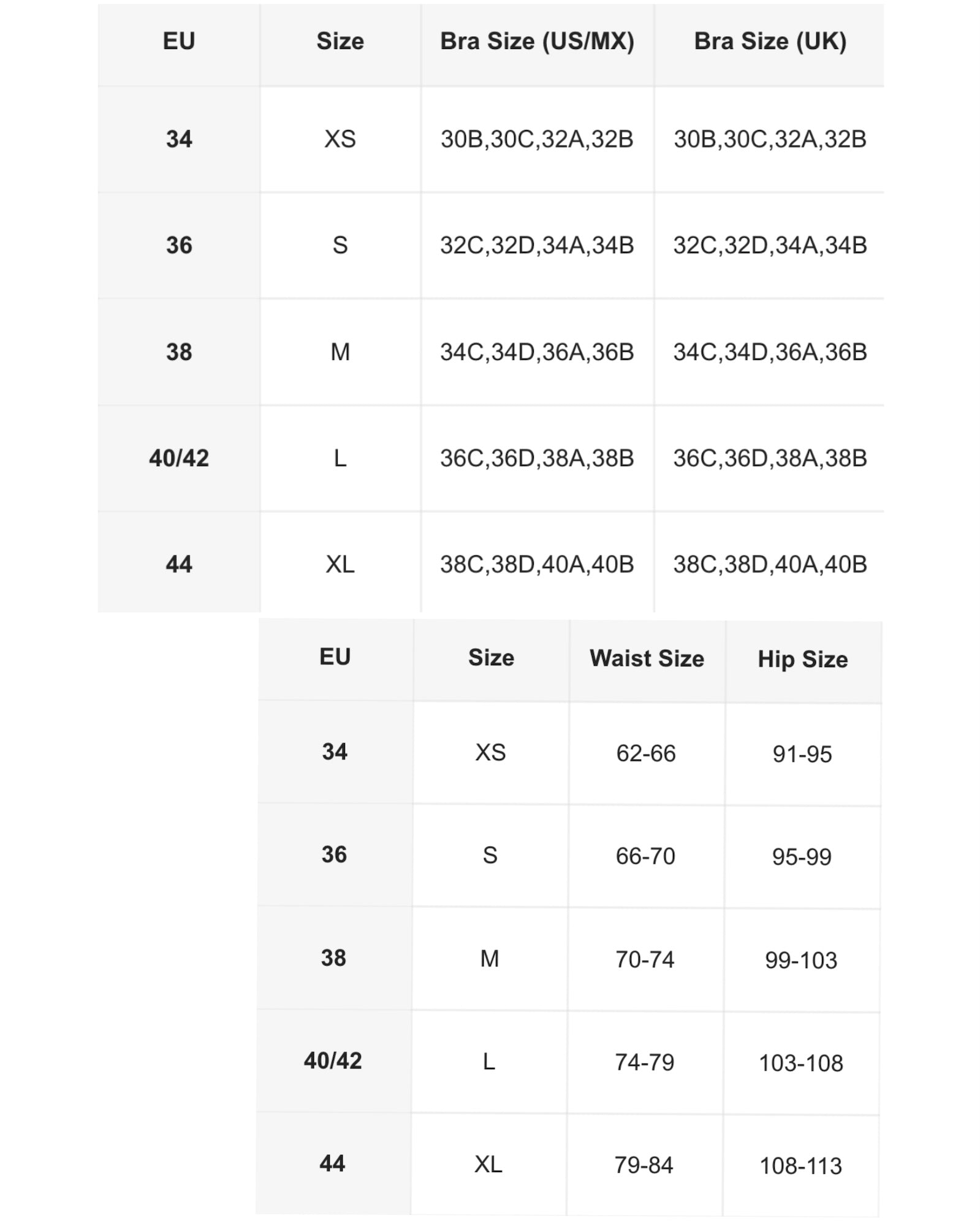Click the "Bra Size (UK)" column header
The width and height of the screenshot is (980, 1226).
[x=770, y=42]
